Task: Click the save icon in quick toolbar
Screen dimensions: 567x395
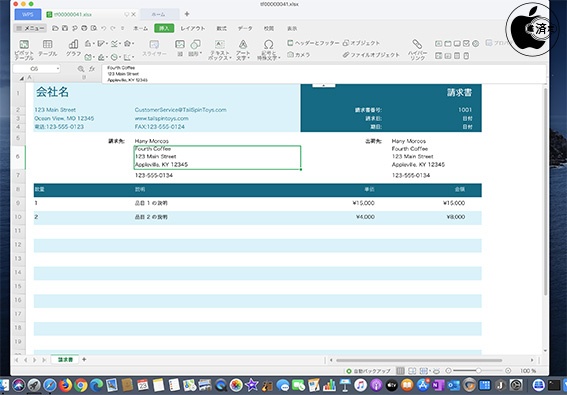Action: [x=65, y=28]
